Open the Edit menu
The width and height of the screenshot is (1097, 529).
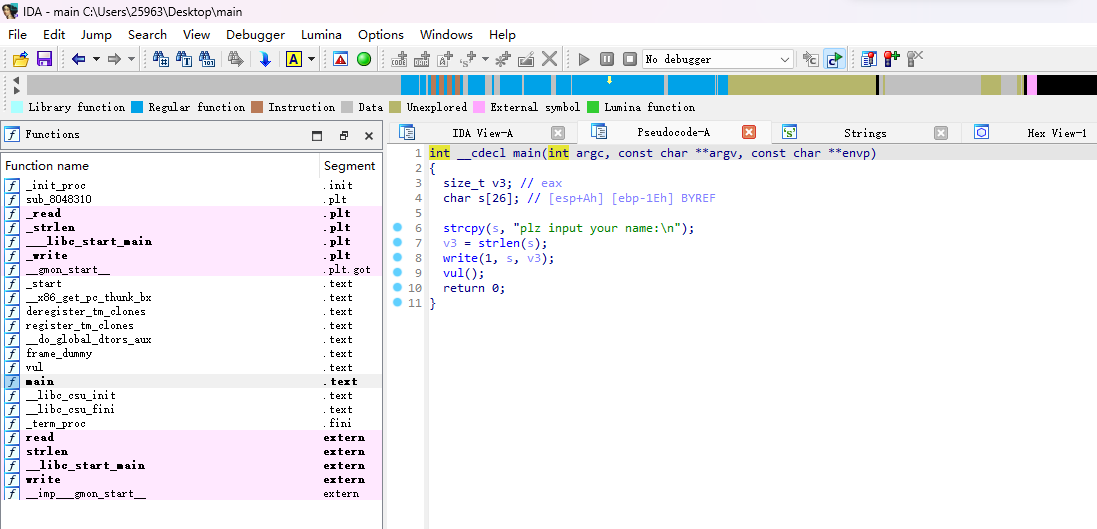point(54,34)
